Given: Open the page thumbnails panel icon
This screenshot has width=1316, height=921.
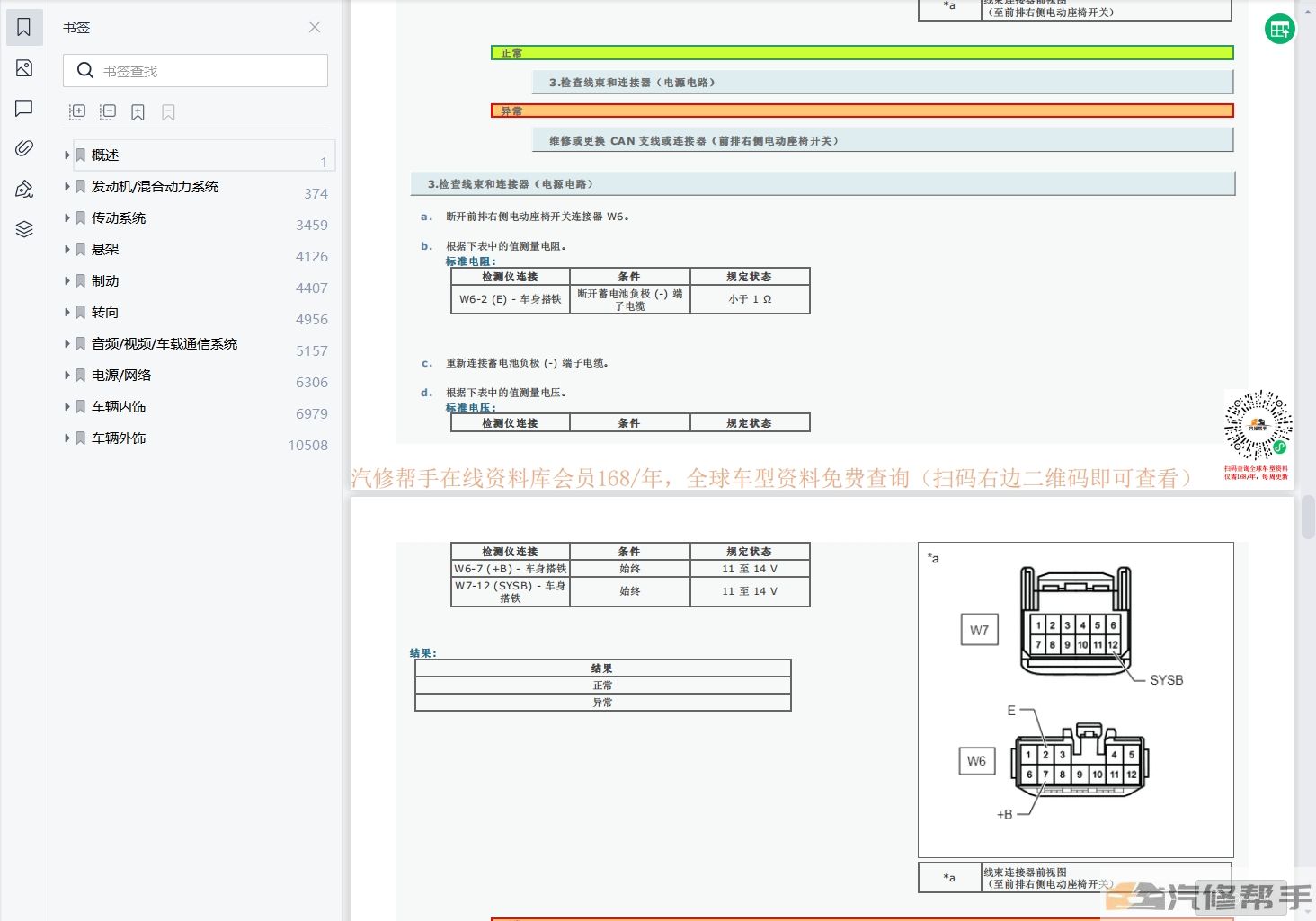Looking at the screenshot, I should point(24,68).
